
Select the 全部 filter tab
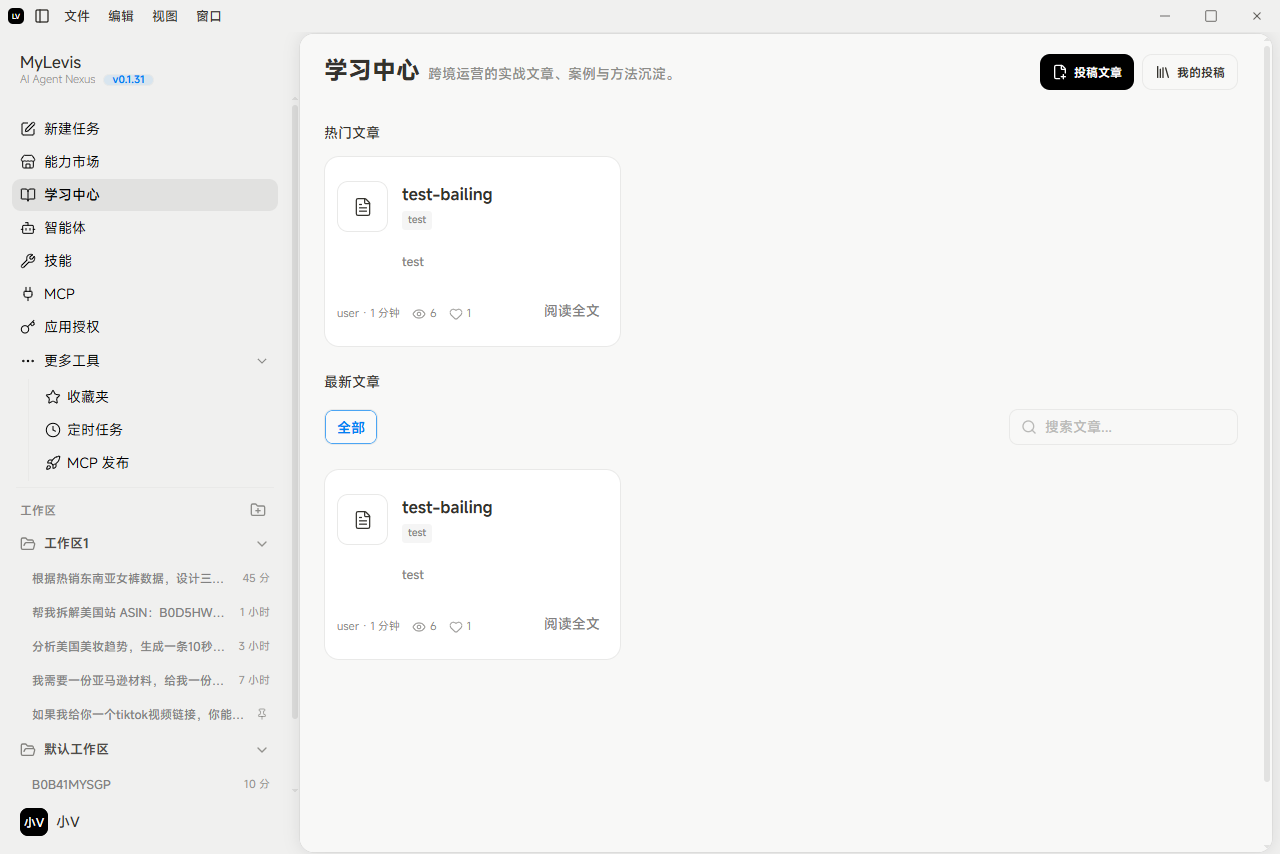[351, 427]
